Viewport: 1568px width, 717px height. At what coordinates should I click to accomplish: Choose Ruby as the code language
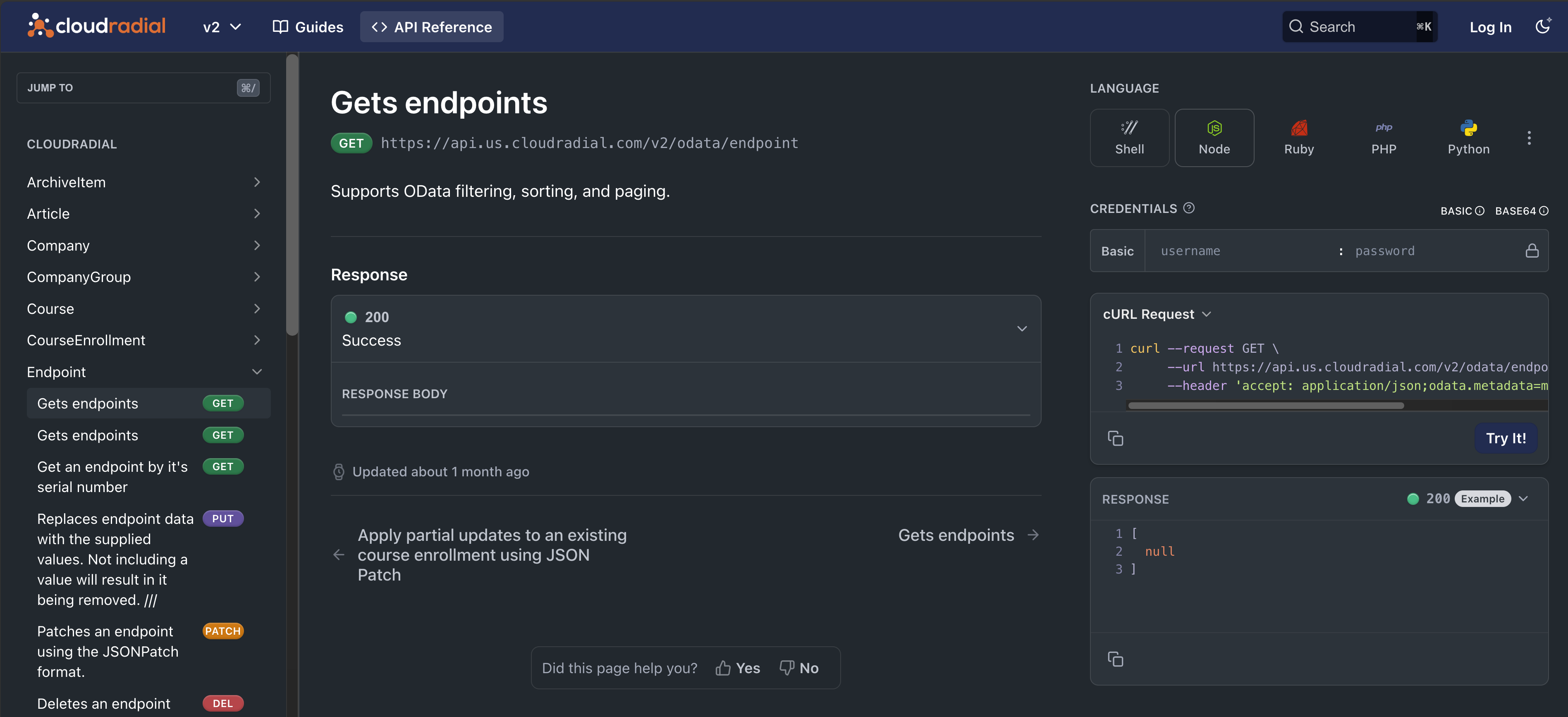(1299, 138)
